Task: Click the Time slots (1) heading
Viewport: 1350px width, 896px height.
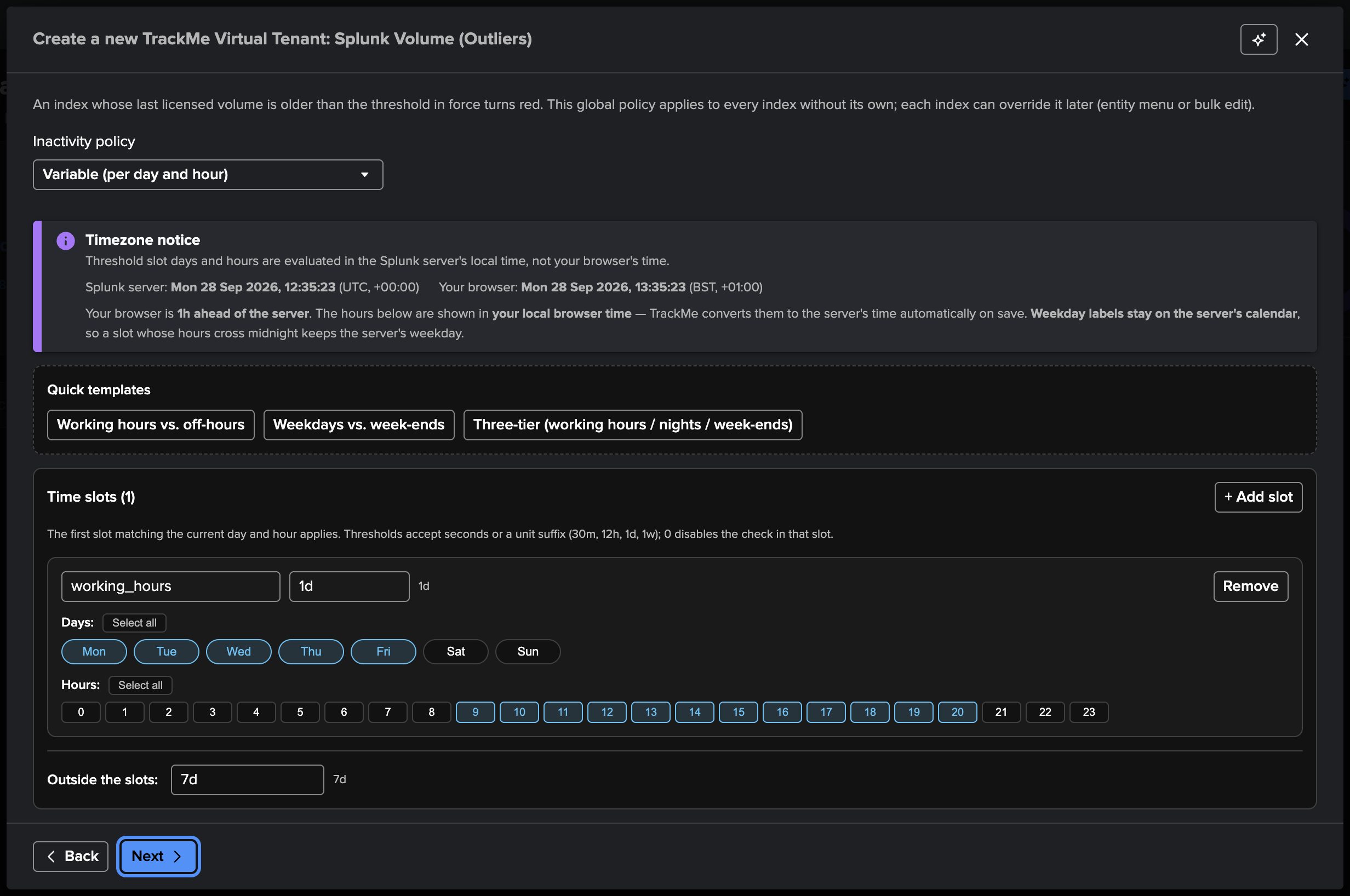Action: tap(91, 497)
